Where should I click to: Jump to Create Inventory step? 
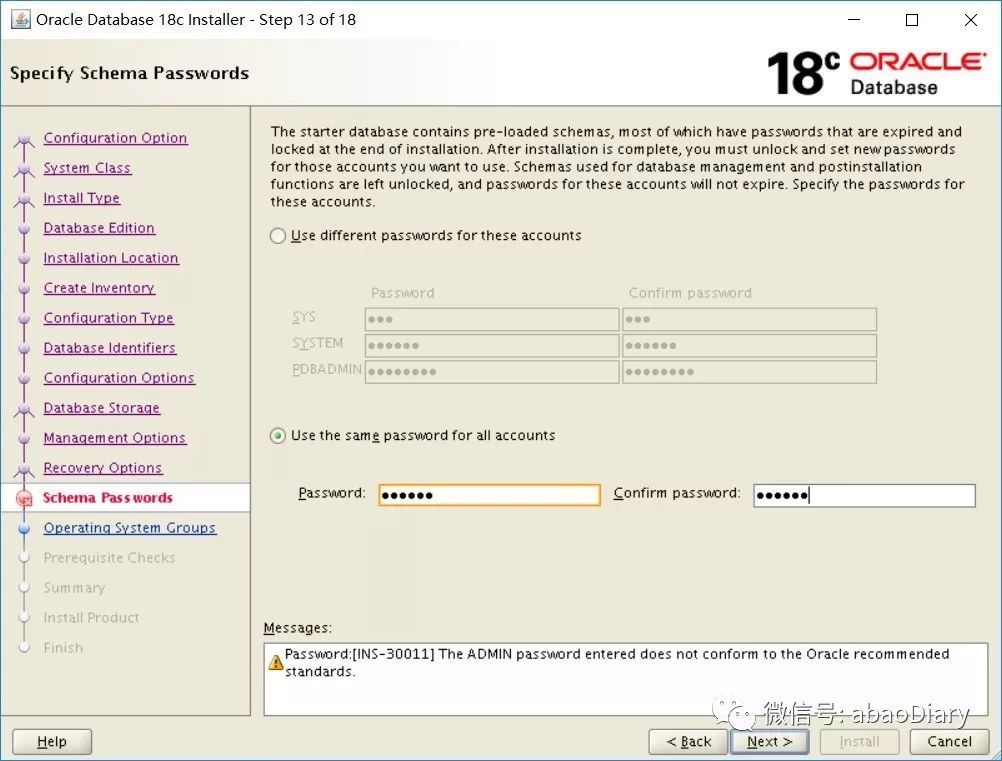(99, 288)
